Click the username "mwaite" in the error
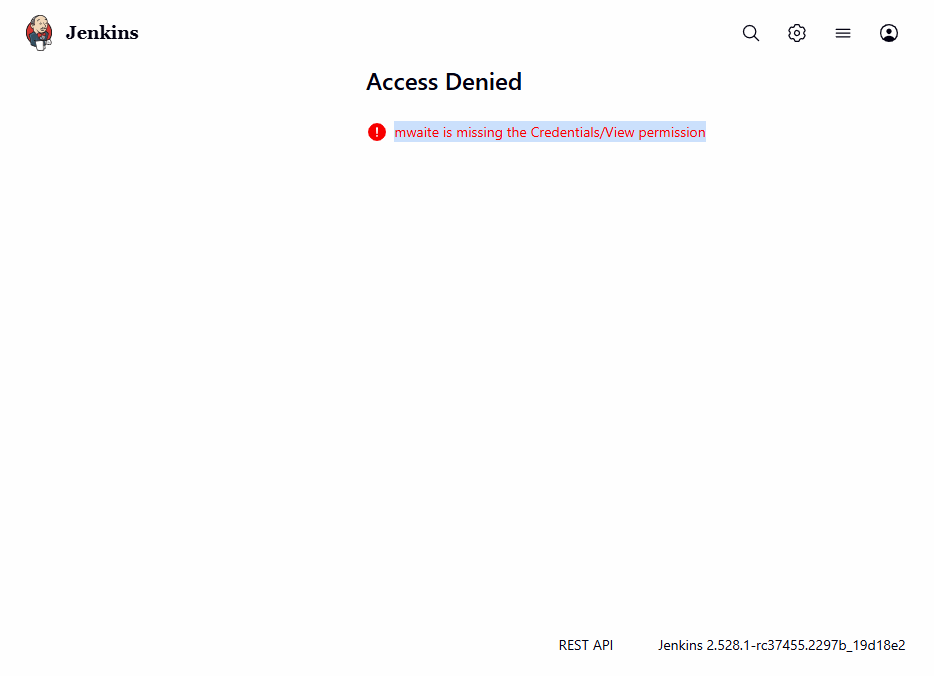This screenshot has width=934, height=676. (x=417, y=132)
